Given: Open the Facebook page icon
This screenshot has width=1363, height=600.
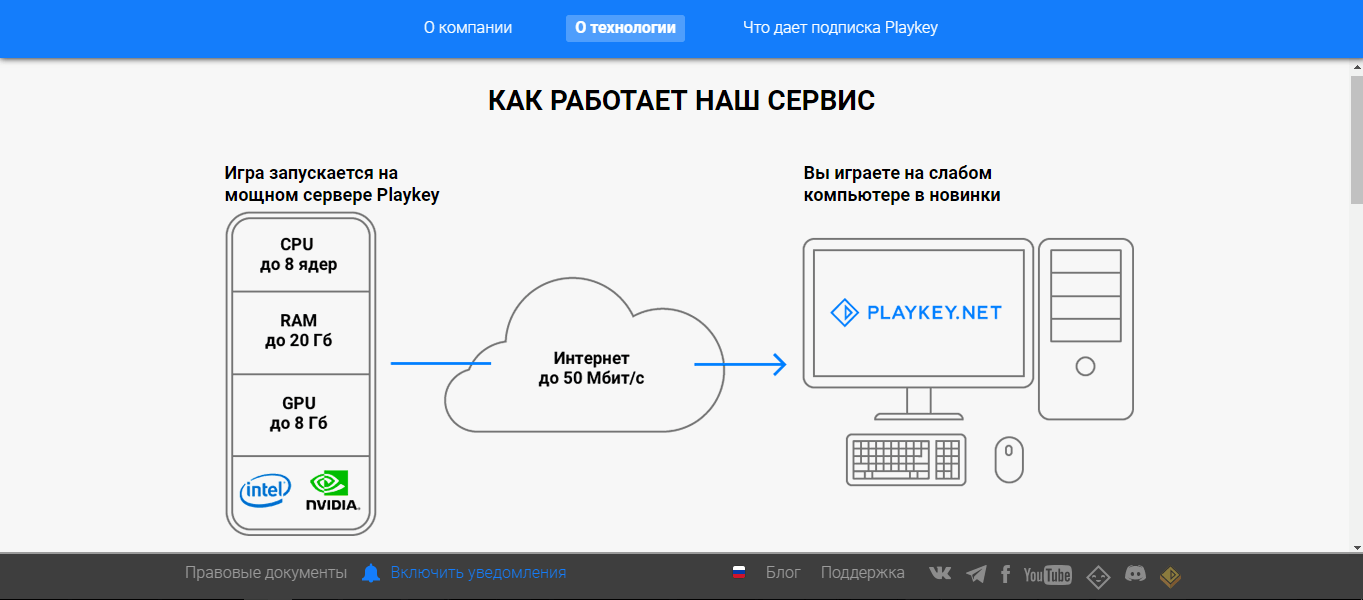Looking at the screenshot, I should 1005,574.
